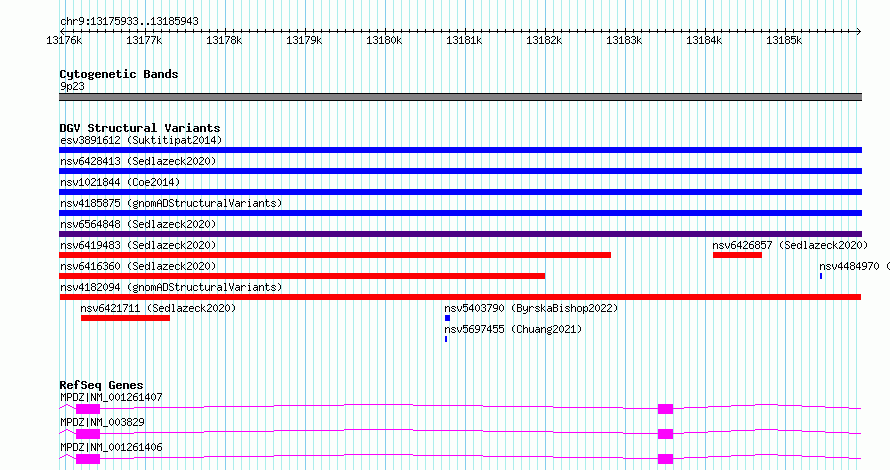Select the red bar under nsv6419483
The width and height of the screenshot is (890, 470).
click(335, 255)
